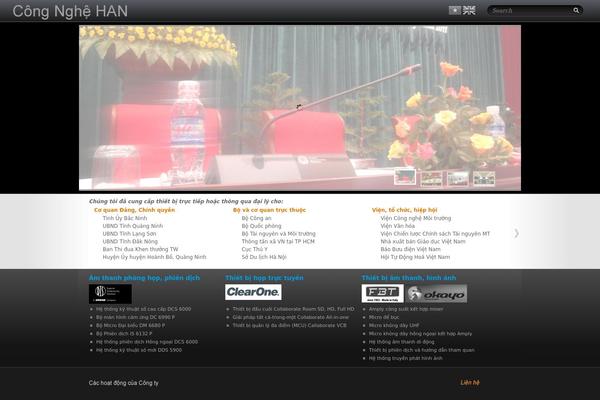Open the Công Nghệ HAN site title

pyautogui.click(x=70, y=11)
